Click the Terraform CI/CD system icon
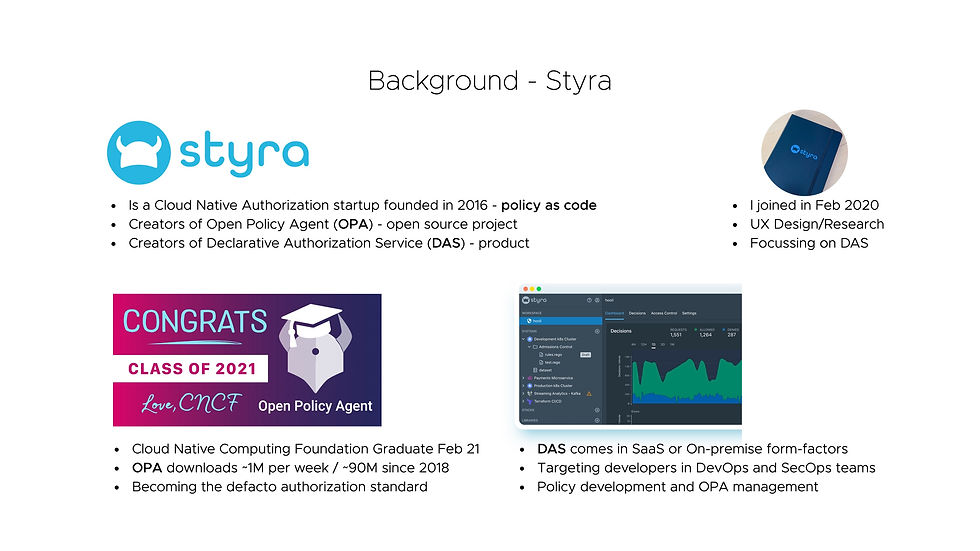The image size is (980, 551). 530,402
